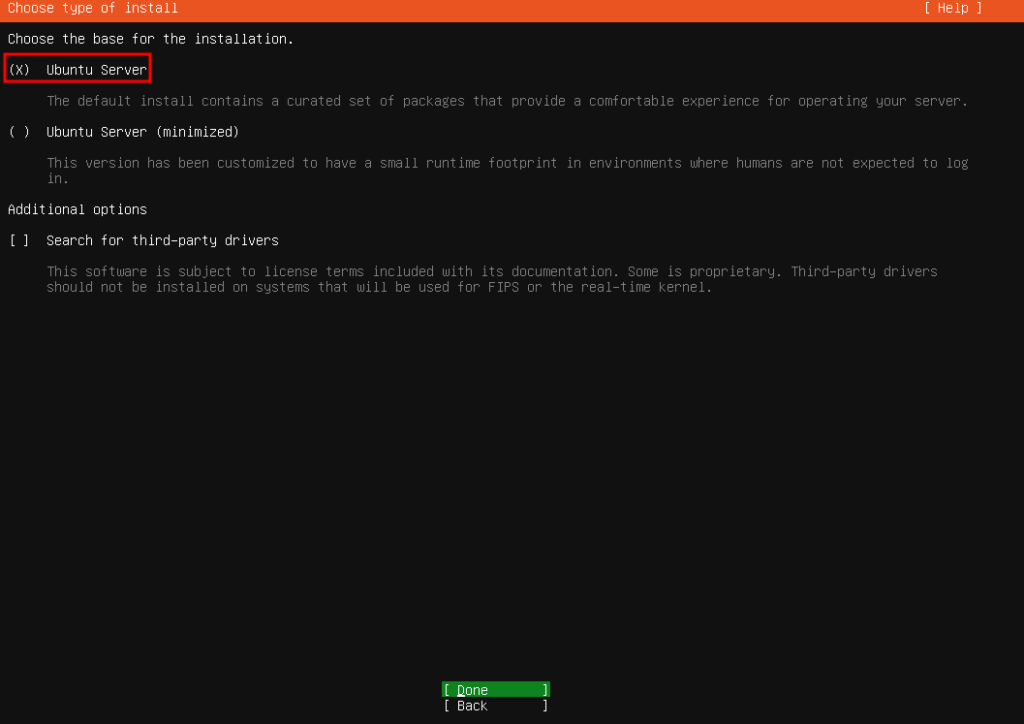This screenshot has height=724, width=1024.
Task: Go back using the Back button
Action: click(495, 706)
